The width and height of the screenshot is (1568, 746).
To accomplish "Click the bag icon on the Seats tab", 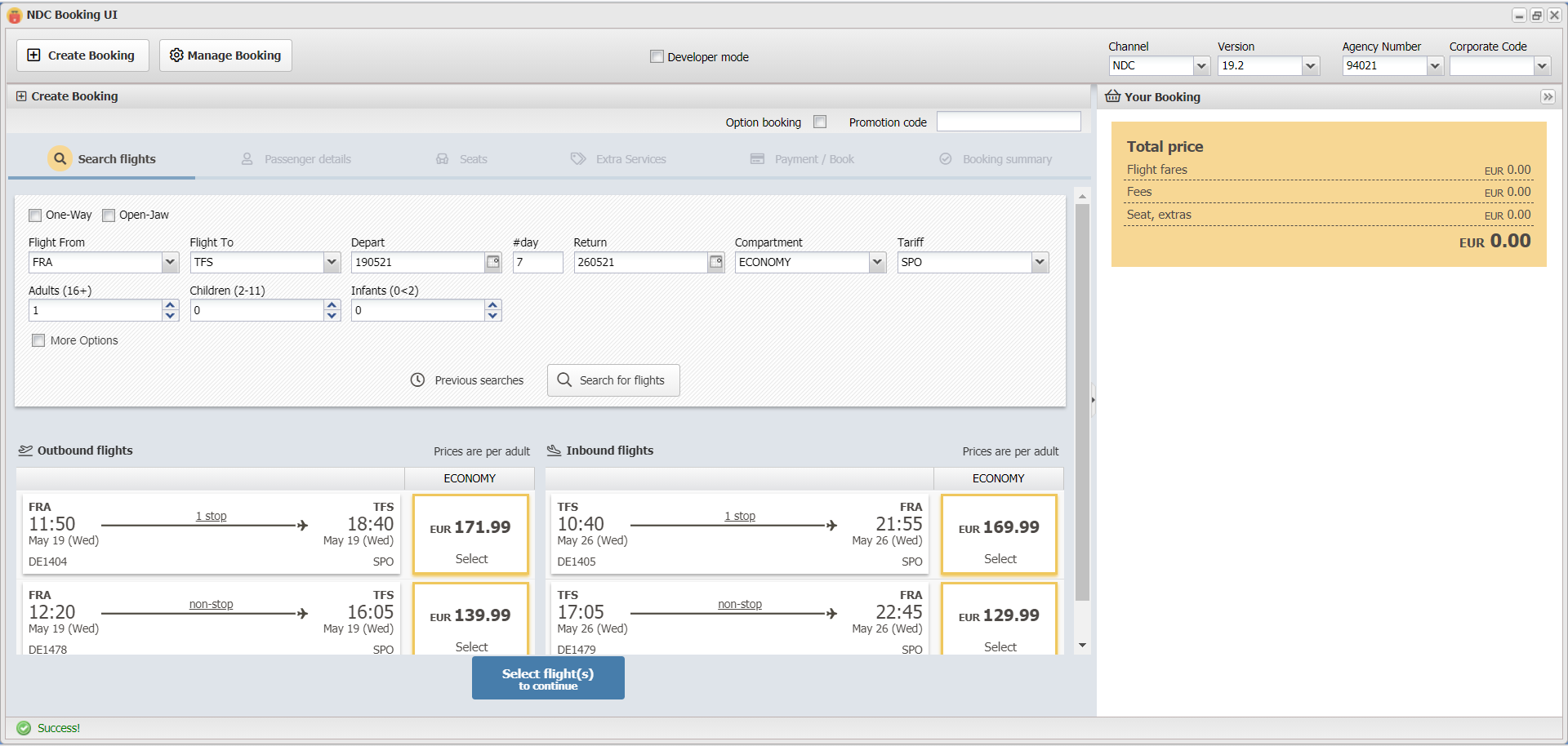I will 443,158.
